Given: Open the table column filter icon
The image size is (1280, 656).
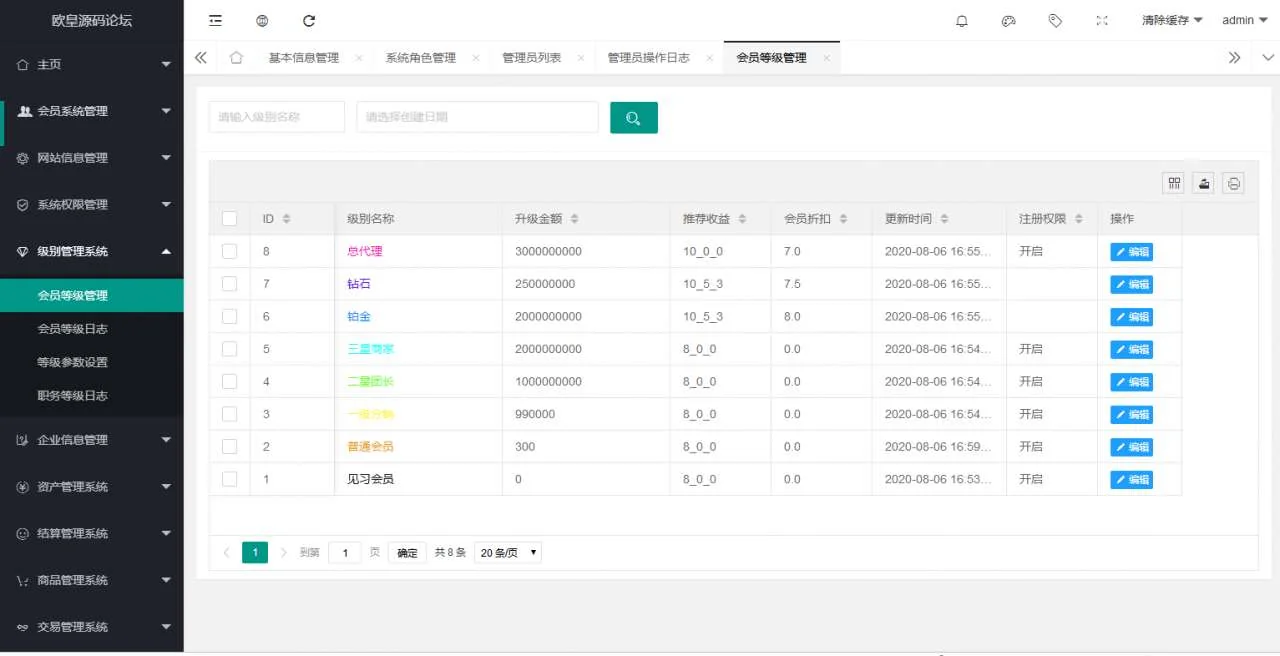Looking at the screenshot, I should 1173,183.
